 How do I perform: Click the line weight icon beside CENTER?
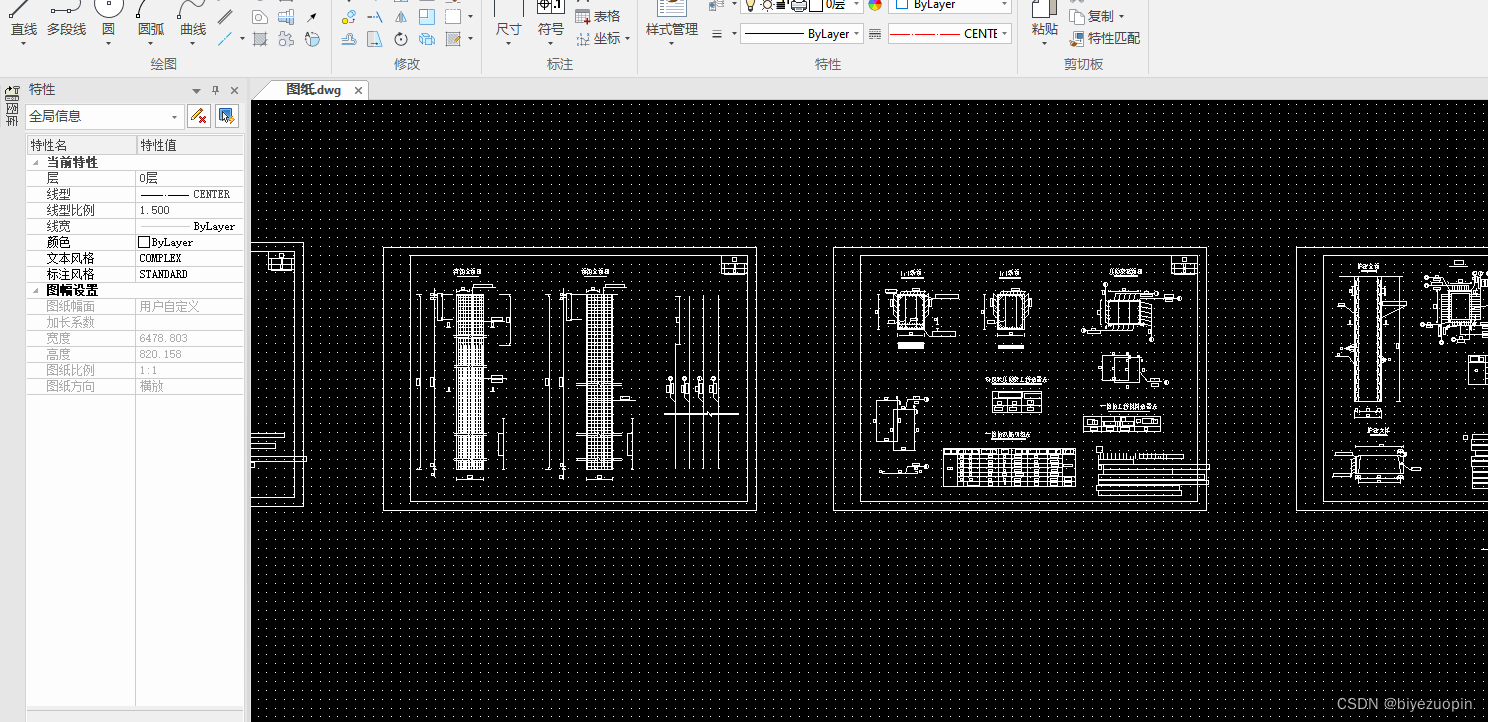(x=875, y=34)
